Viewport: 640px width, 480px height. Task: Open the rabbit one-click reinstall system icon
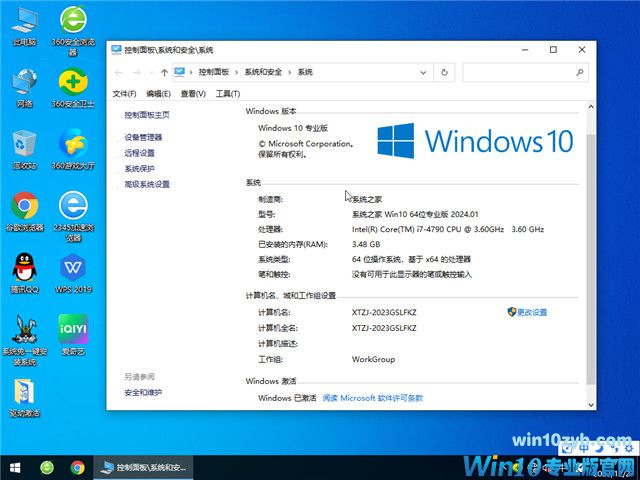(x=24, y=340)
